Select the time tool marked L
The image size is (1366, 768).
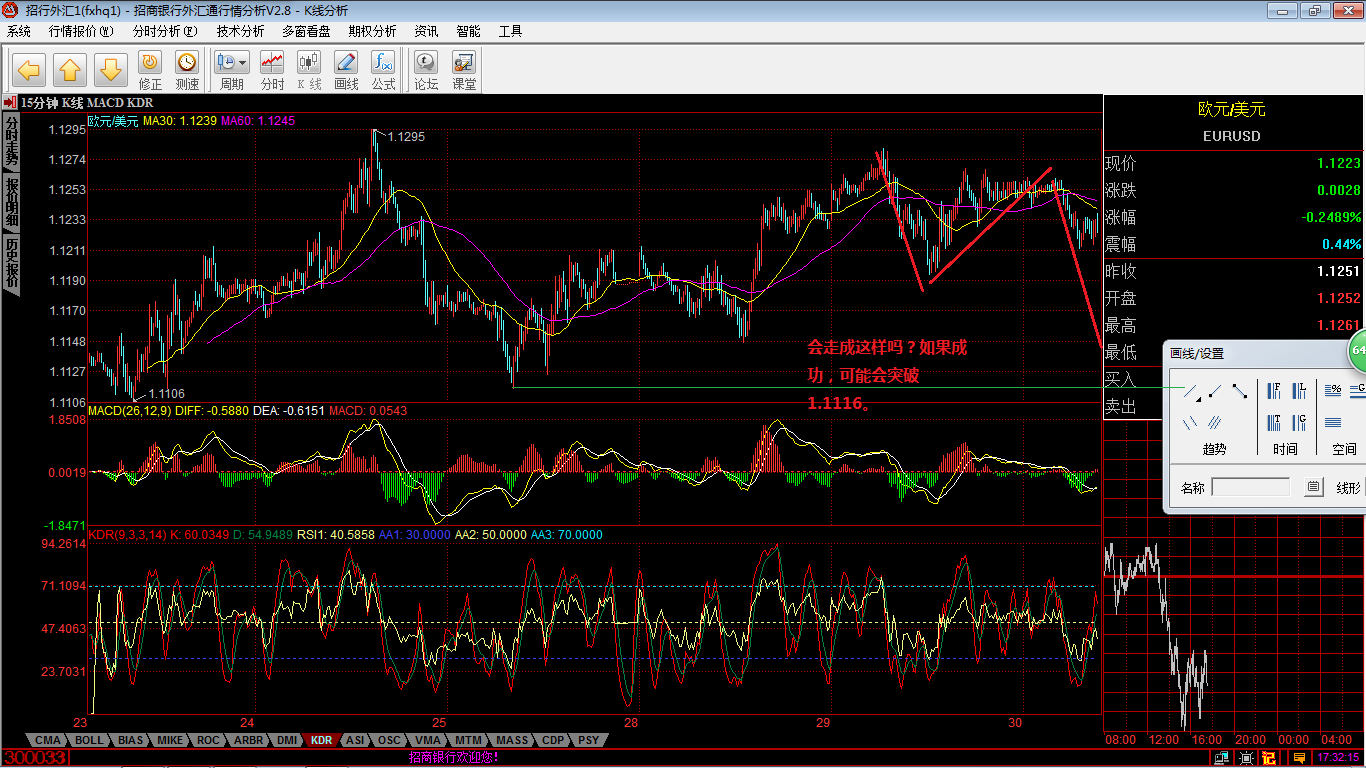[1299, 391]
